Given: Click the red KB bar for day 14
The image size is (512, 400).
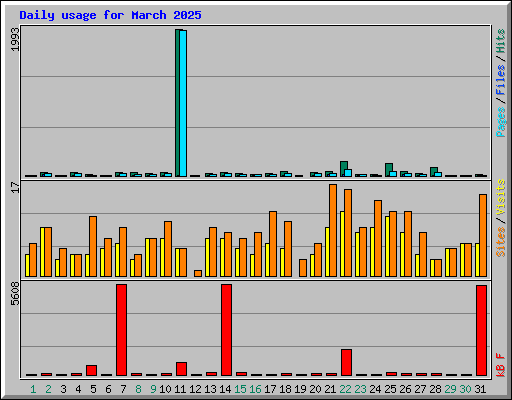Looking at the screenshot, I should point(226,330).
